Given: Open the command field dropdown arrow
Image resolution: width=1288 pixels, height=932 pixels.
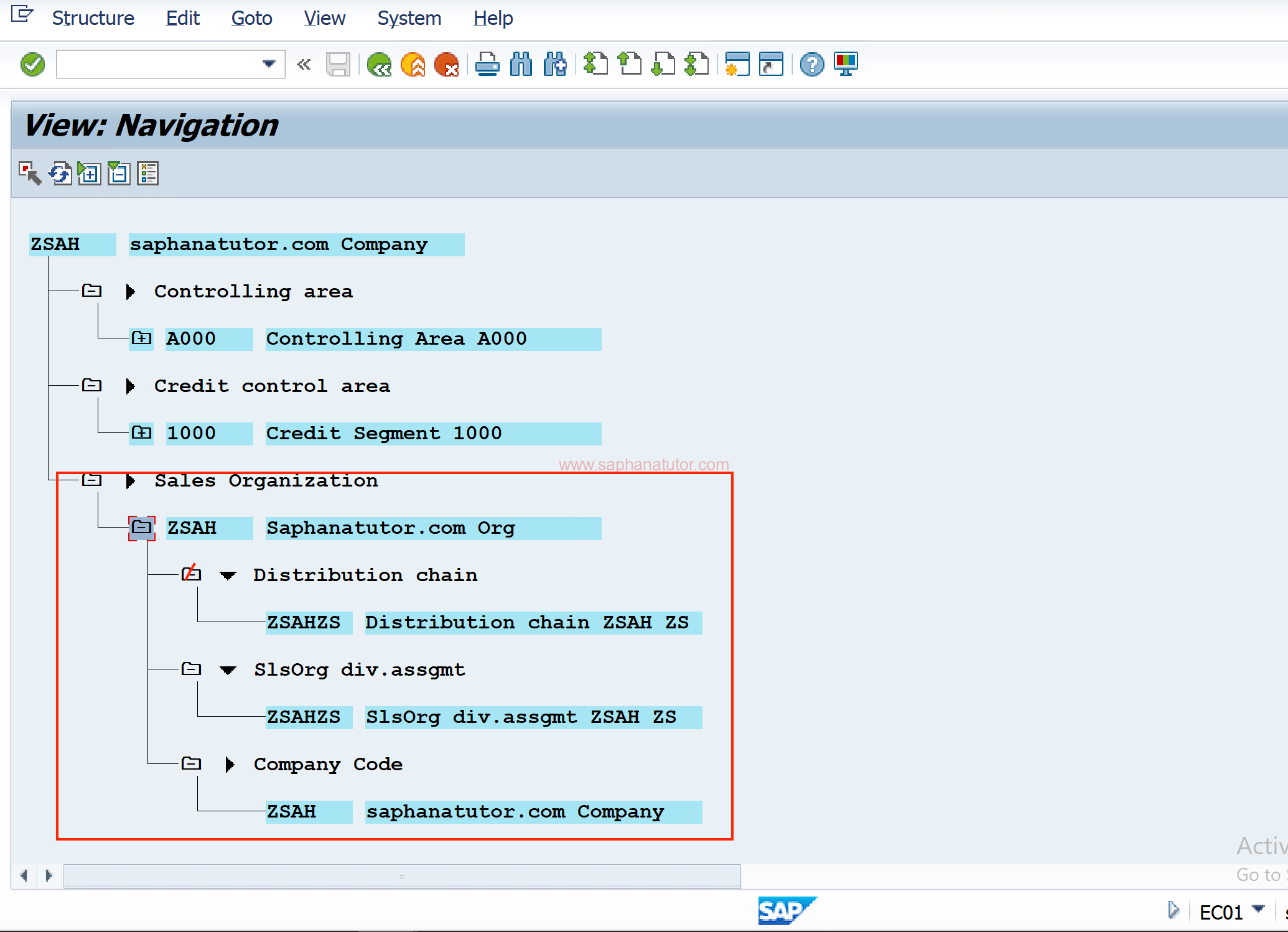Looking at the screenshot, I should point(269,64).
